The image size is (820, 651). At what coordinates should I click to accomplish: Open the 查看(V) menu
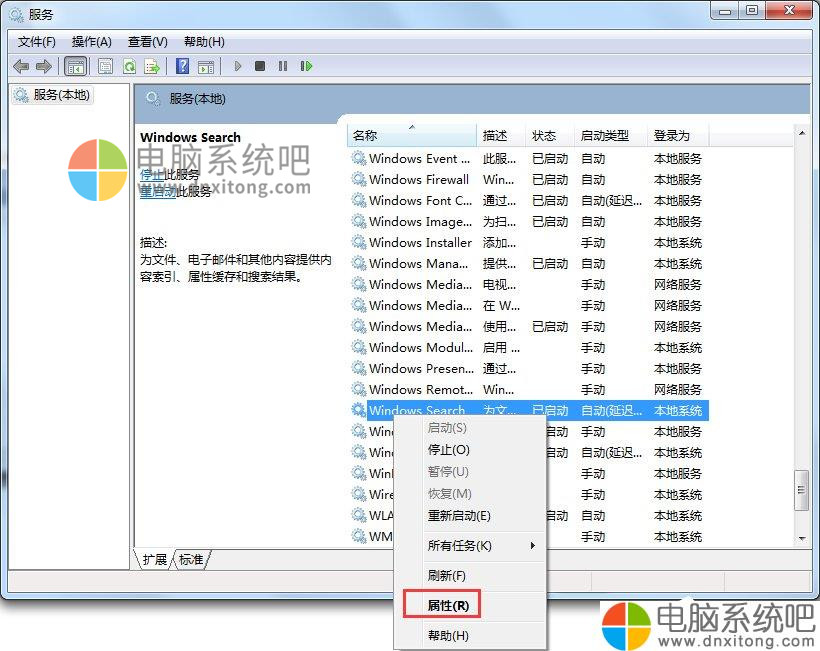147,42
